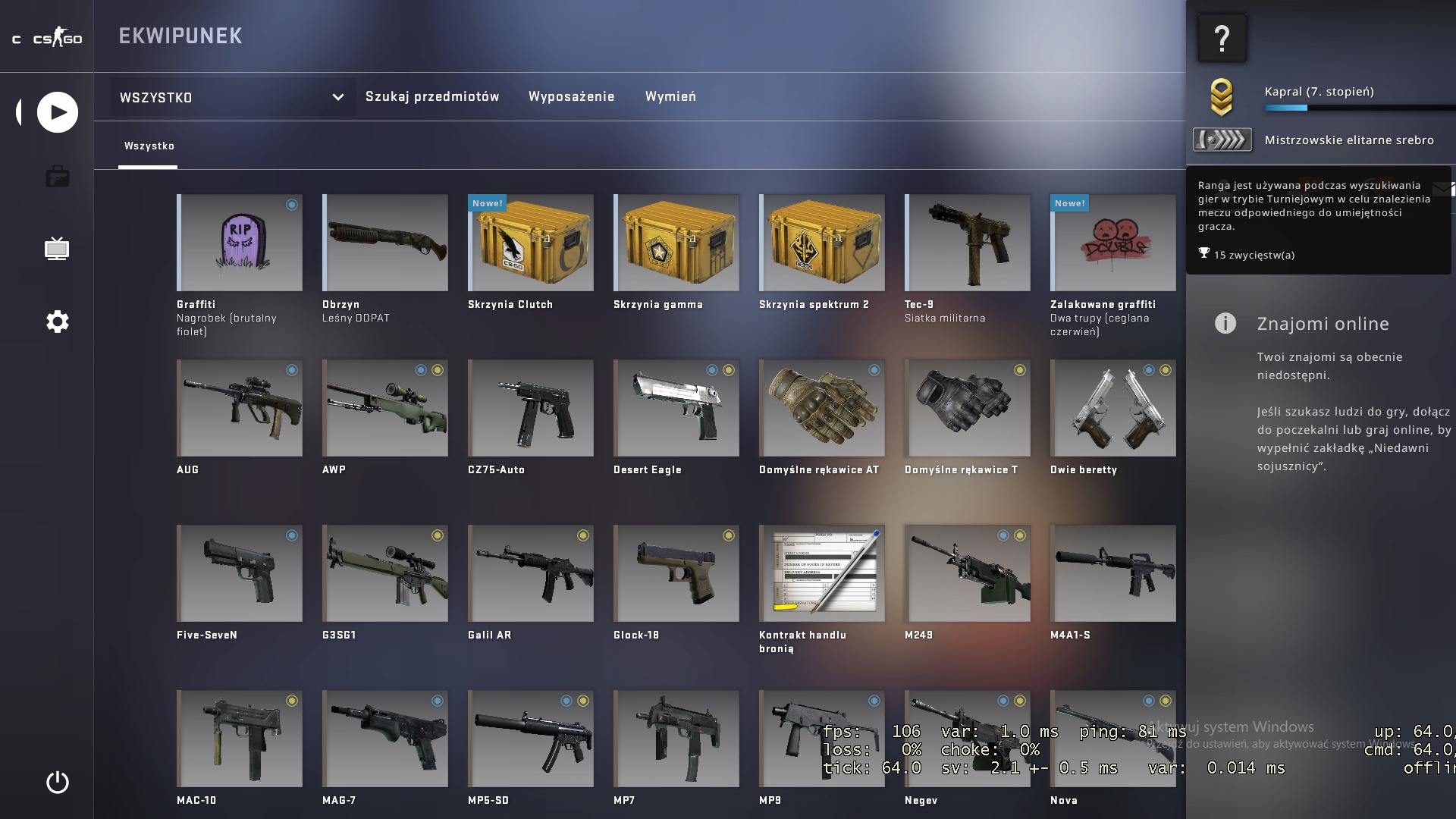Click the silver elite master rank emblem
The image size is (1456, 819).
click(1222, 140)
